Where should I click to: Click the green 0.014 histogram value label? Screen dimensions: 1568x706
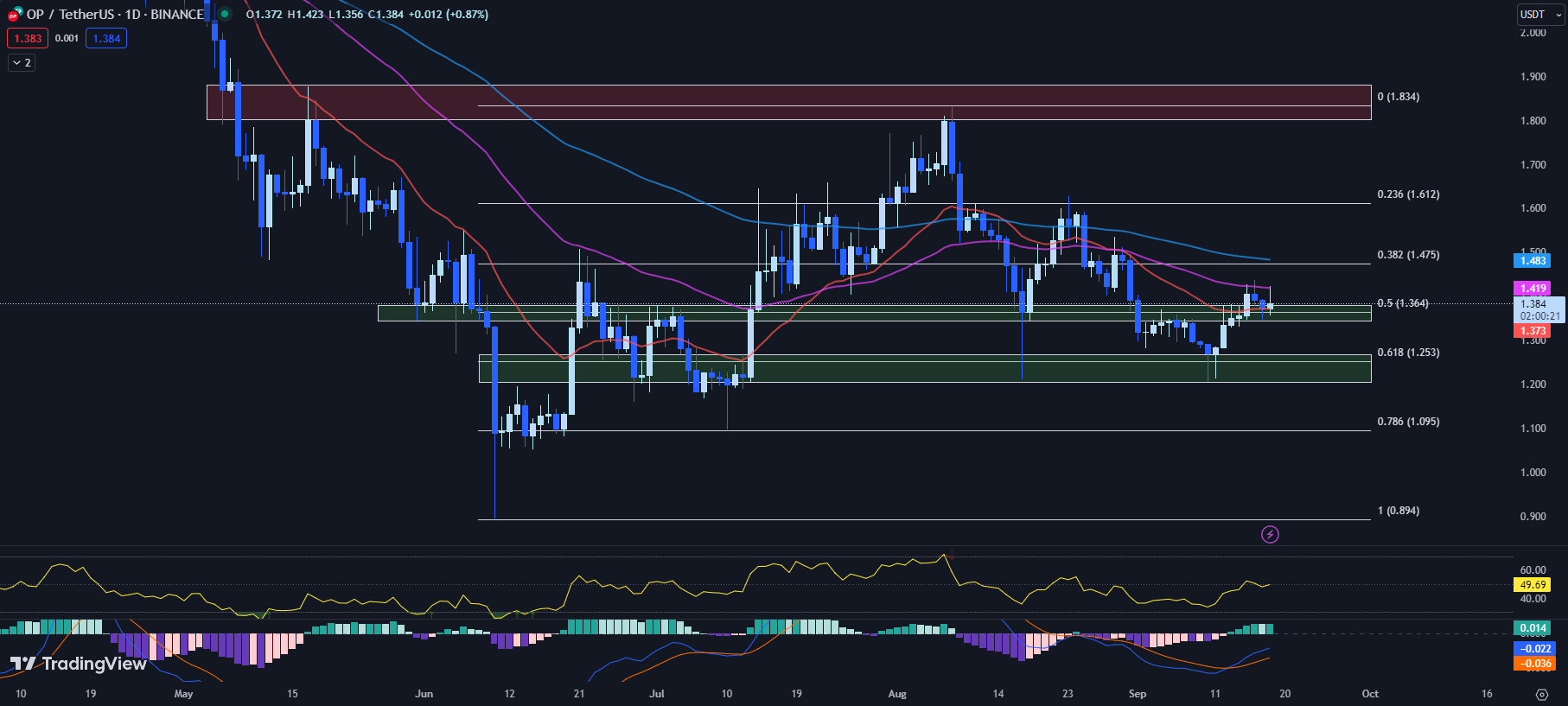pos(1533,628)
